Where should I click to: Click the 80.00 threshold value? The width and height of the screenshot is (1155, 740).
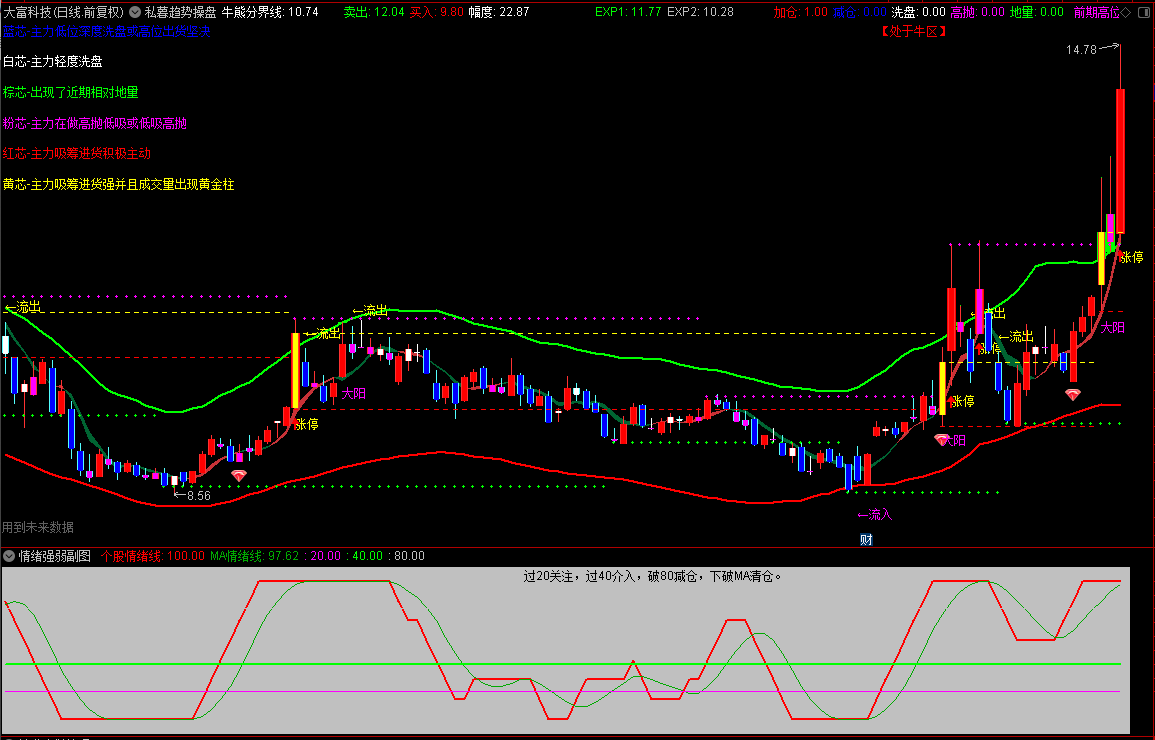(409, 556)
